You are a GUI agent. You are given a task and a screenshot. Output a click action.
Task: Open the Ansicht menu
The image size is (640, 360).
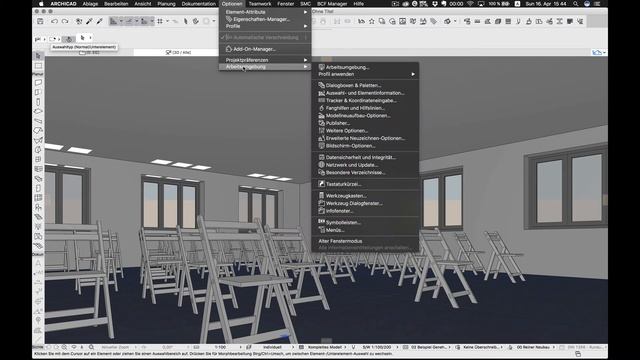[x=143, y=4]
